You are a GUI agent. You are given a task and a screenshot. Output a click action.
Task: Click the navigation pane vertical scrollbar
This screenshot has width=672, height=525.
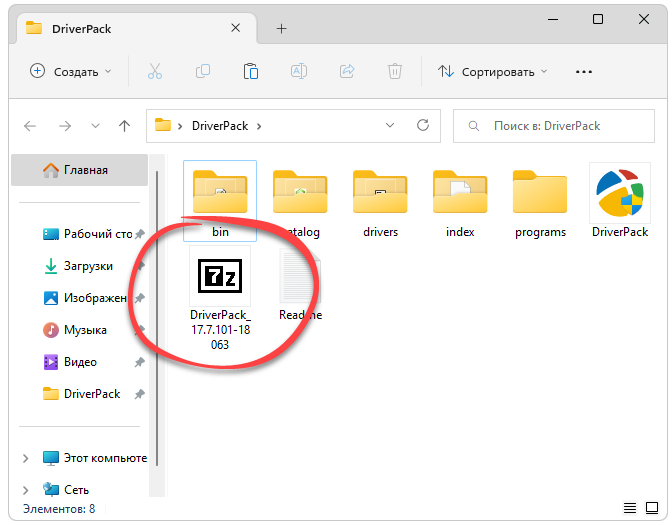tap(157, 318)
